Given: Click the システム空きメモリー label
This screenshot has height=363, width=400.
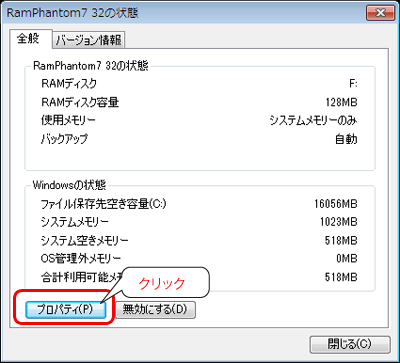Looking at the screenshot, I should (x=84, y=240).
